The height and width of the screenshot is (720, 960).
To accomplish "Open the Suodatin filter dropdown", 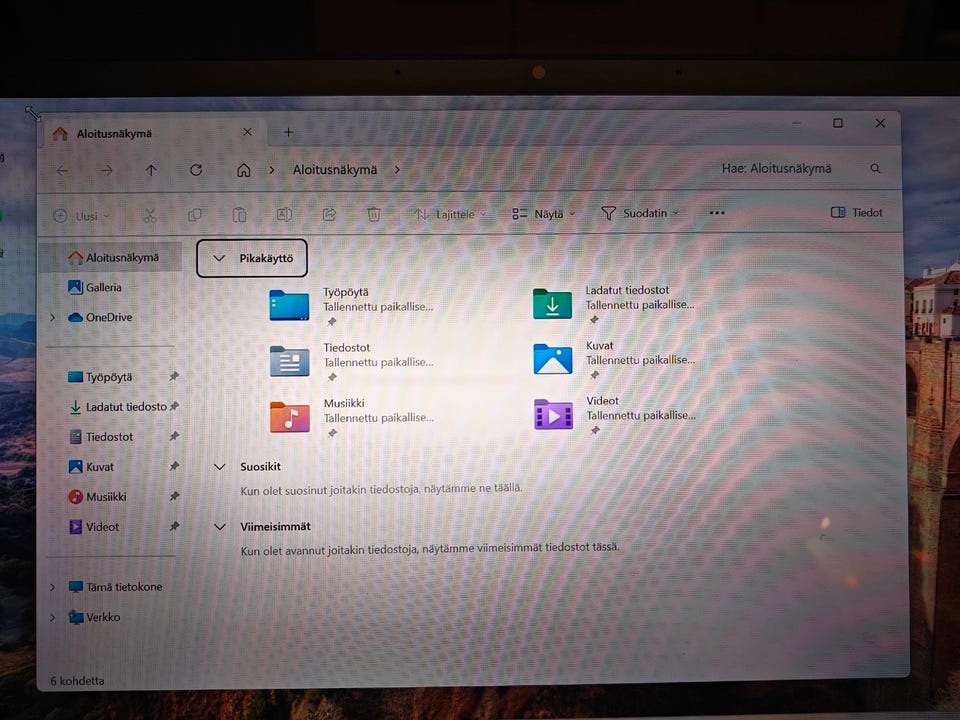I will click(640, 213).
